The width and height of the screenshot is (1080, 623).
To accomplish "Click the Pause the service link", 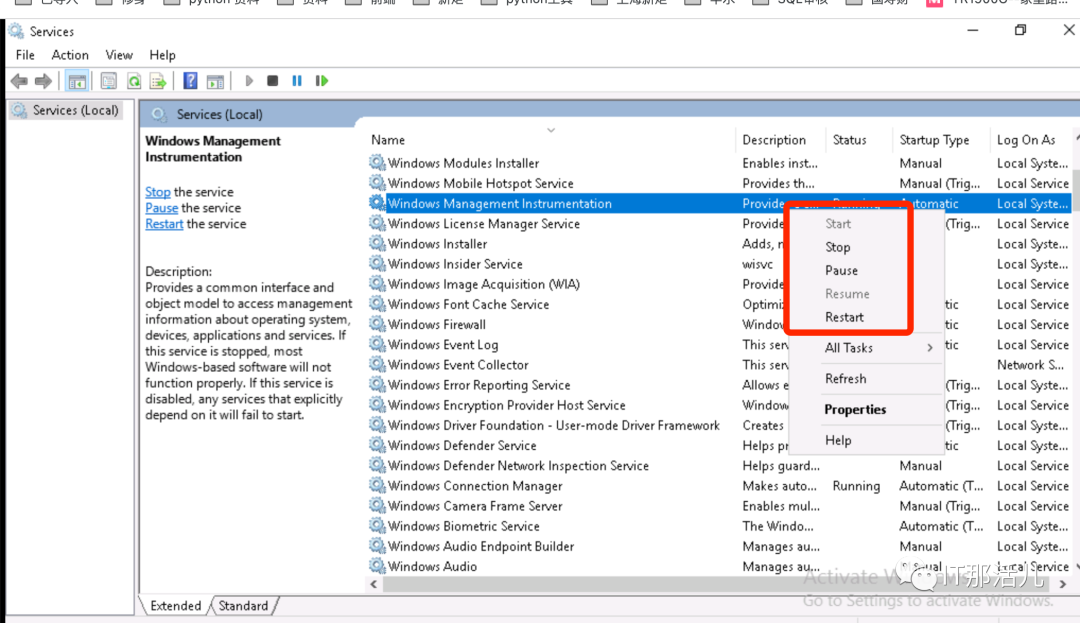I will click(x=162, y=208).
